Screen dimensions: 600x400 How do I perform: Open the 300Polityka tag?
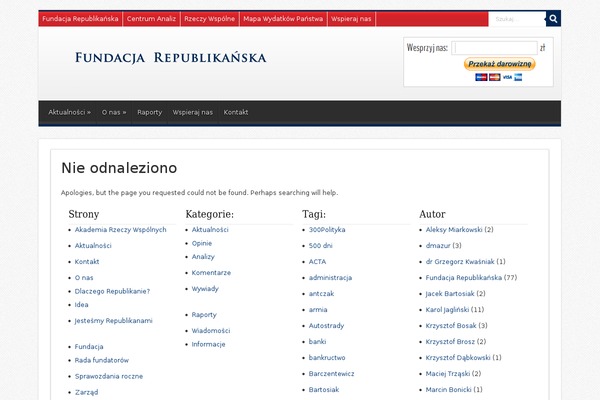(327, 230)
